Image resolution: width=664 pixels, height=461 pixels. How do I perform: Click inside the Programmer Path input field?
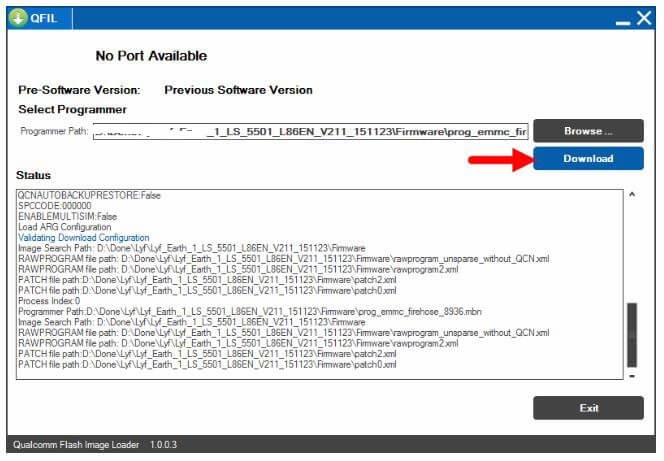click(x=310, y=132)
